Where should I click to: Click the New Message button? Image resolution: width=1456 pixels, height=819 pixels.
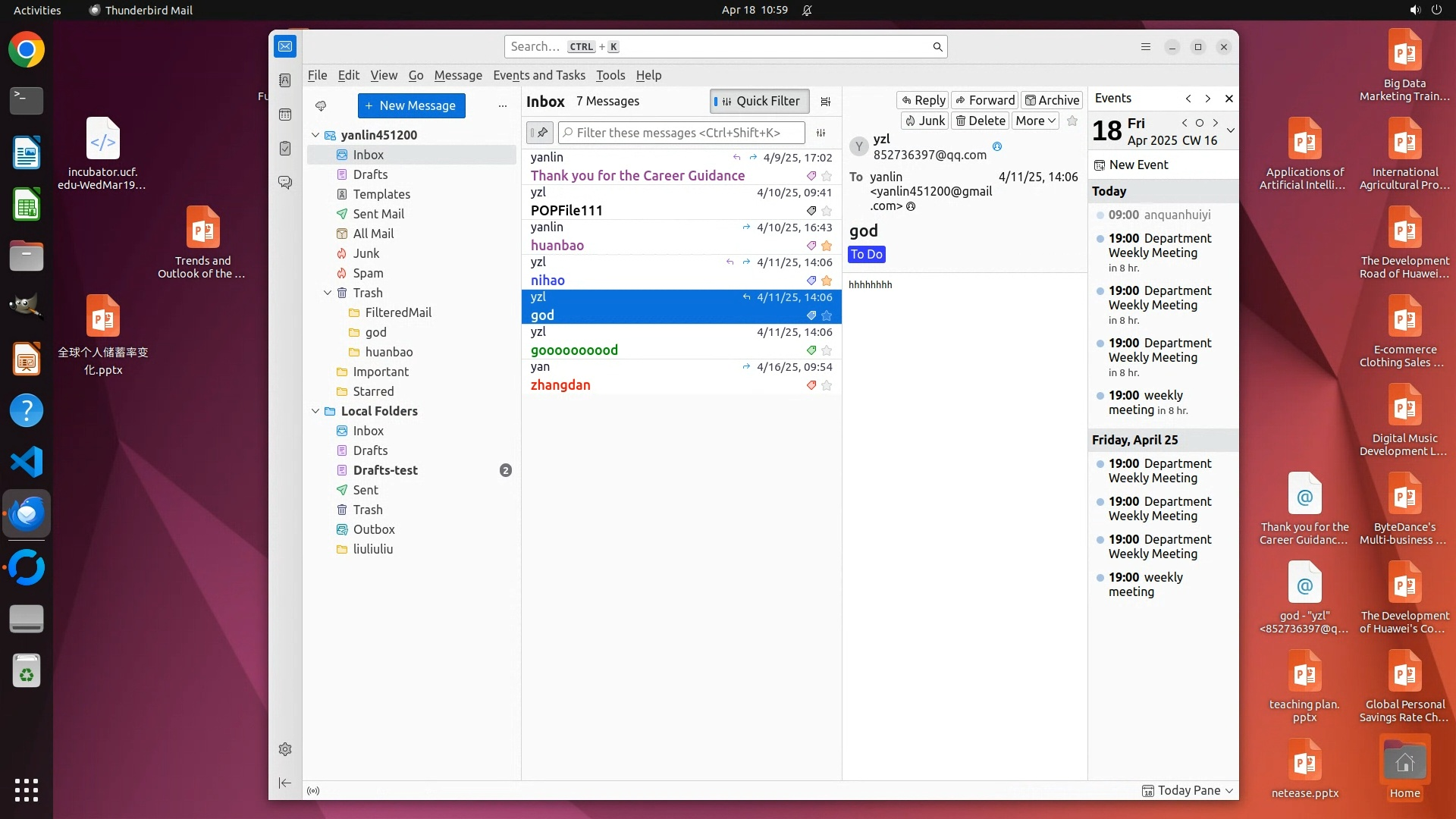click(x=411, y=105)
